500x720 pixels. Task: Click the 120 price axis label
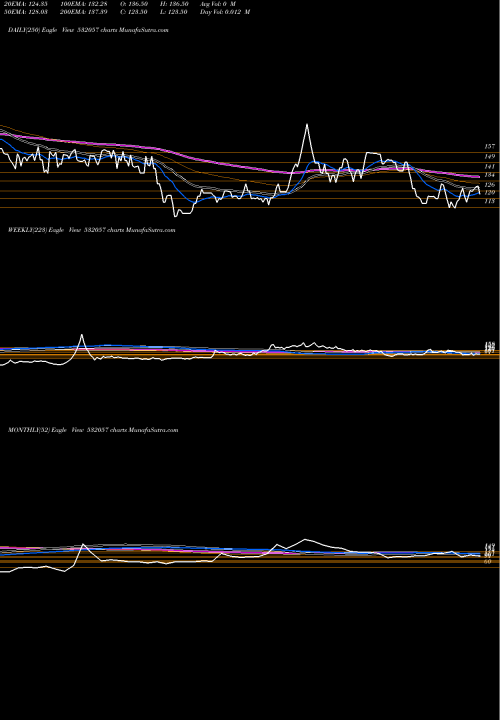[490, 193]
